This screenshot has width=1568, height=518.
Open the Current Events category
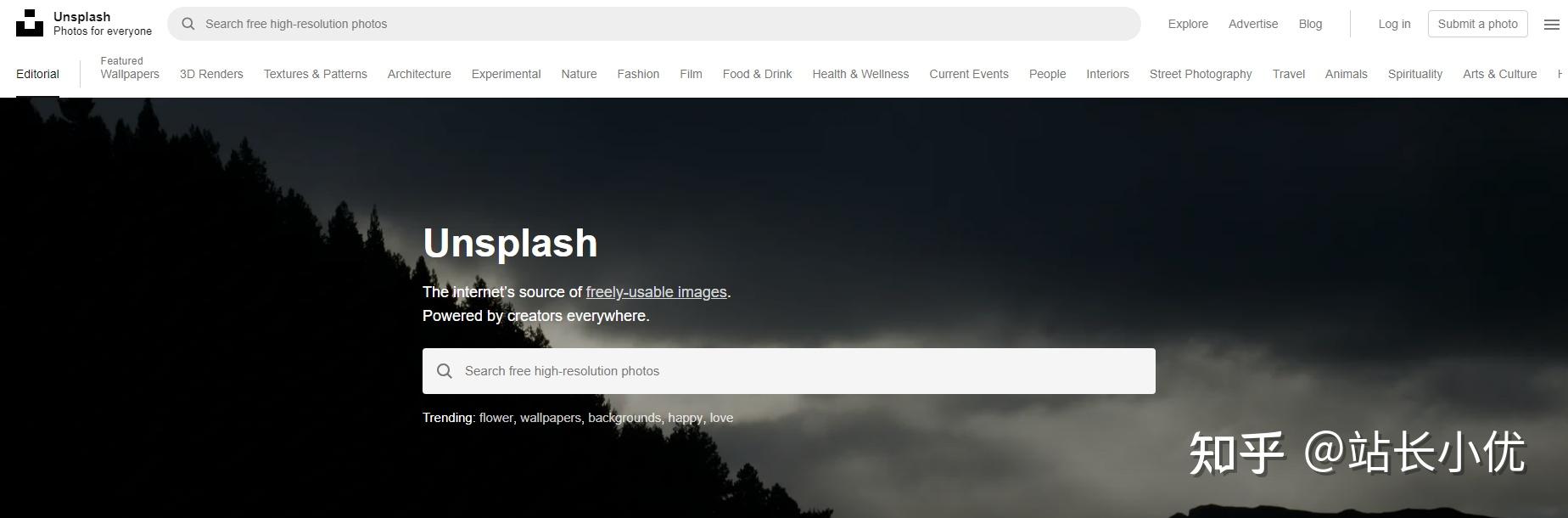coord(969,74)
